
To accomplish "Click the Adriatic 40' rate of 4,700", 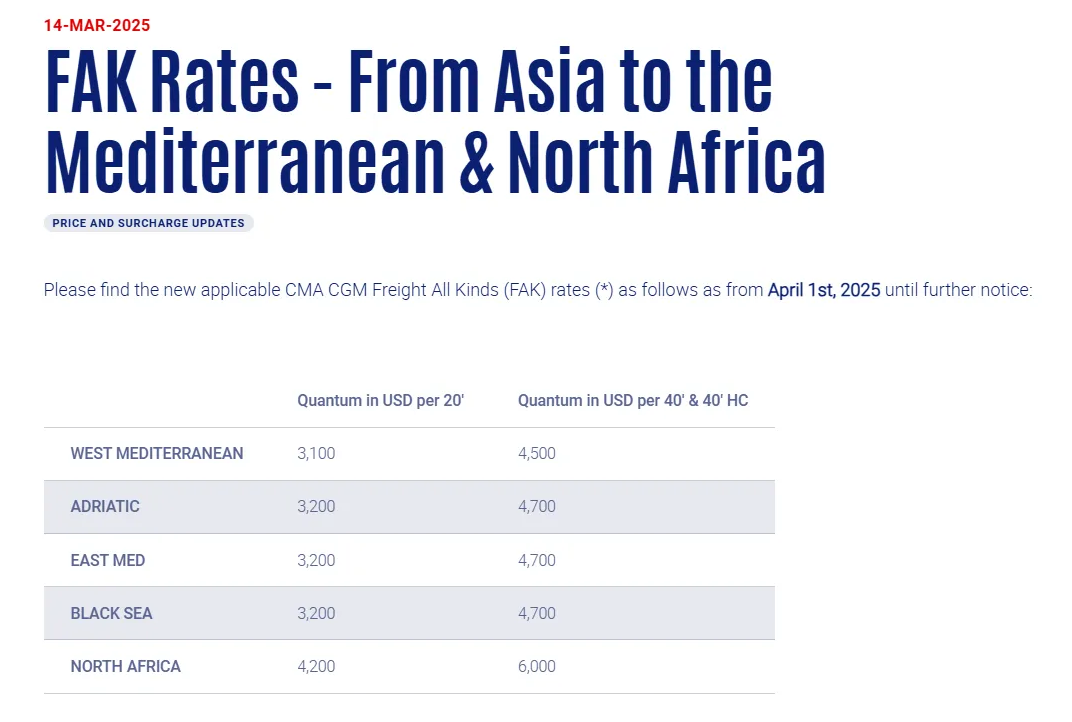I will tap(537, 507).
